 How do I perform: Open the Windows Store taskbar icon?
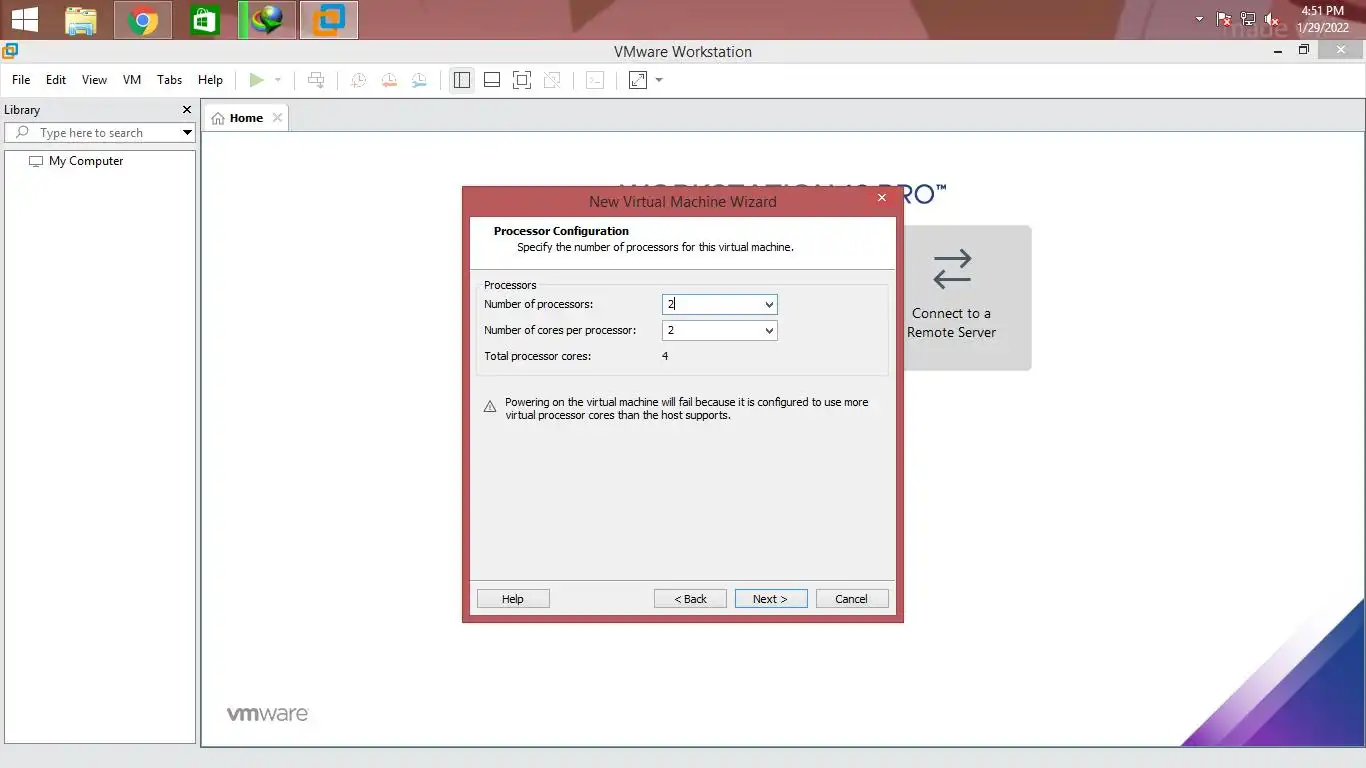point(205,20)
